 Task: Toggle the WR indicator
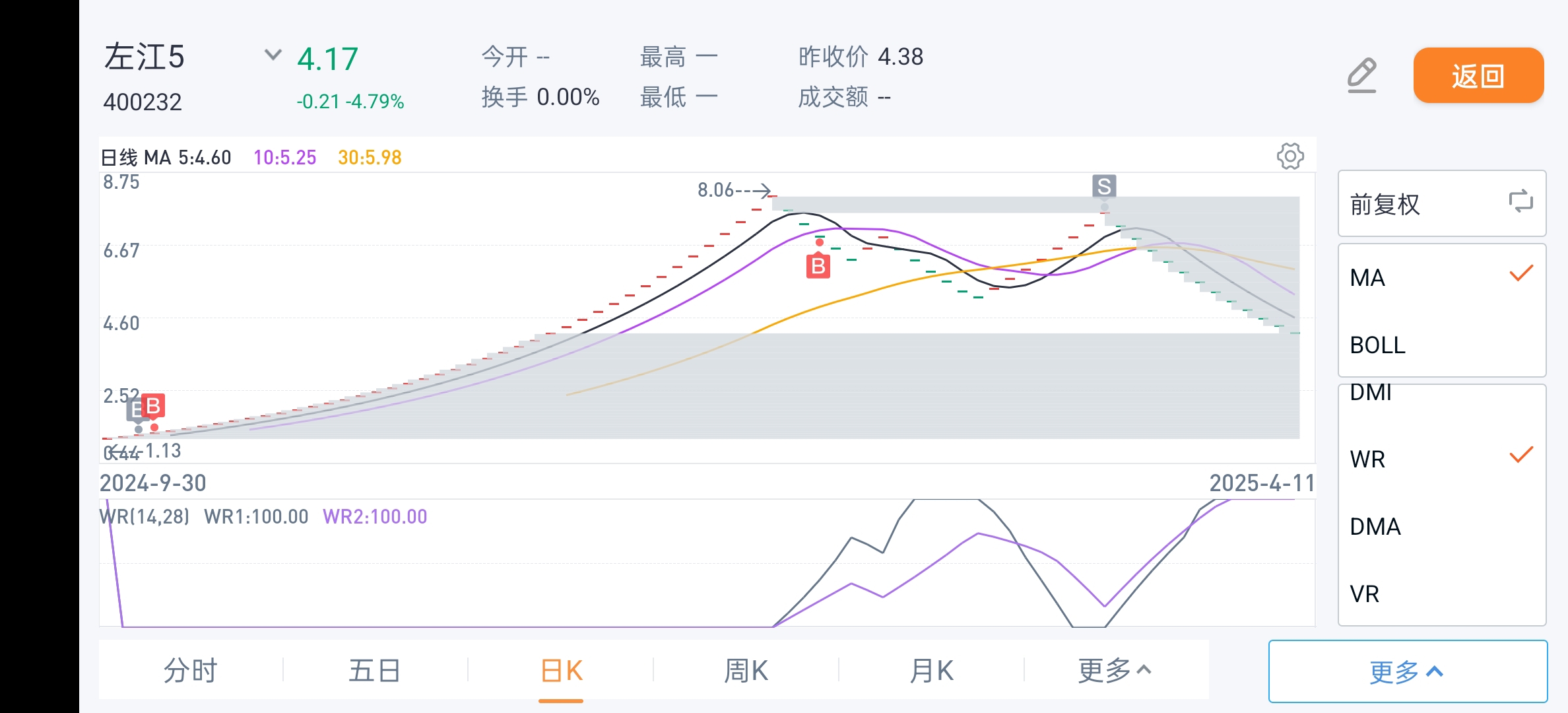[x=1442, y=459]
